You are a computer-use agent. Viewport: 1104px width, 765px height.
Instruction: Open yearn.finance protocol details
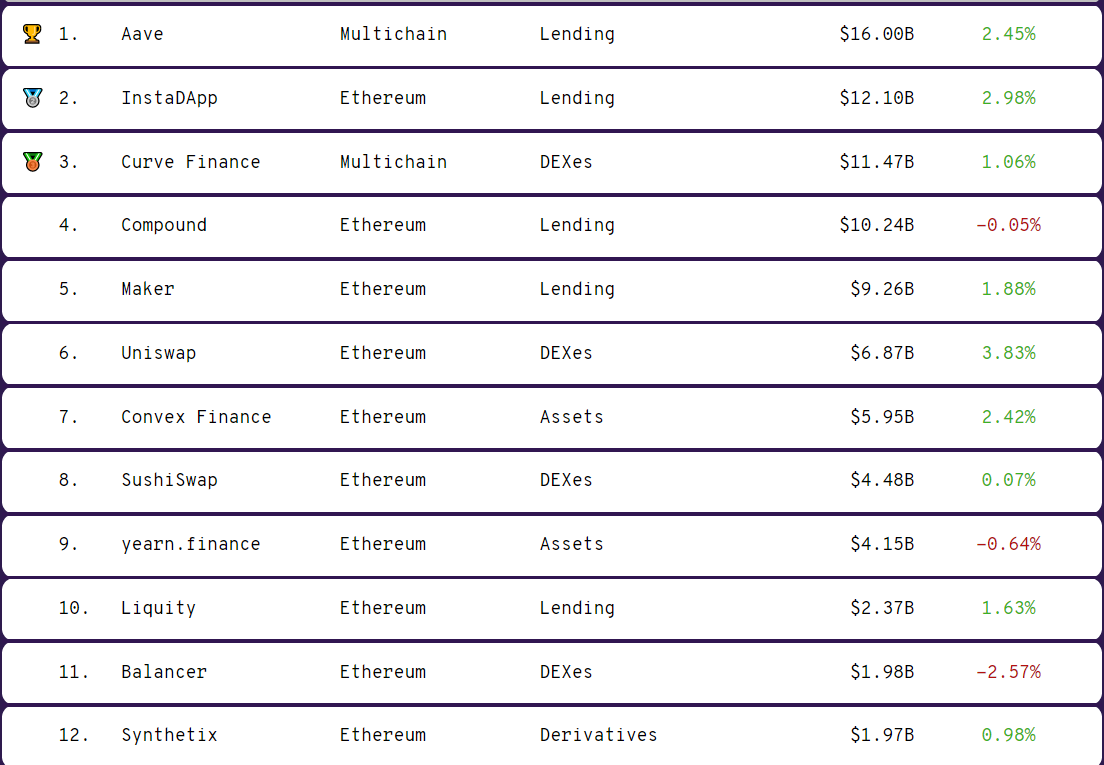pos(552,545)
